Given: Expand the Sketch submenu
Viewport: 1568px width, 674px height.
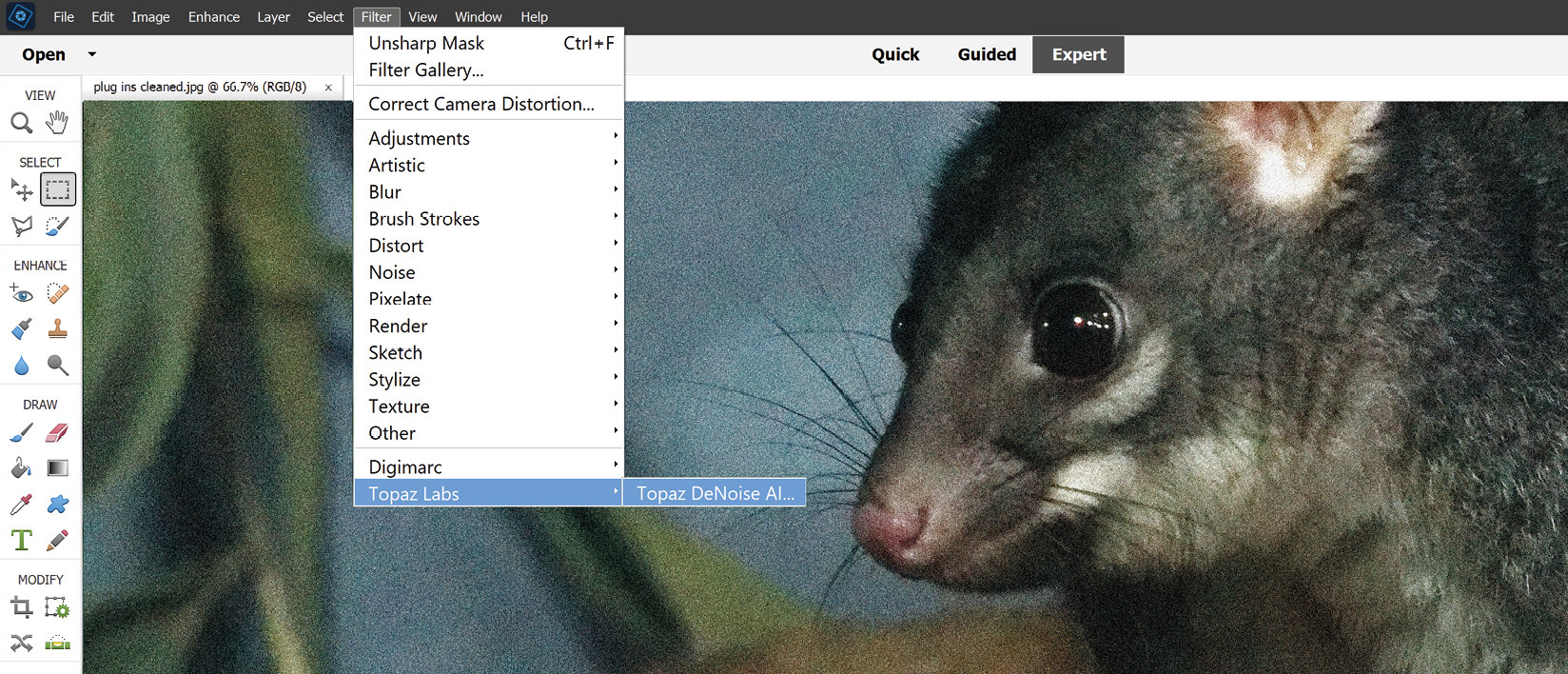Looking at the screenshot, I should (489, 353).
